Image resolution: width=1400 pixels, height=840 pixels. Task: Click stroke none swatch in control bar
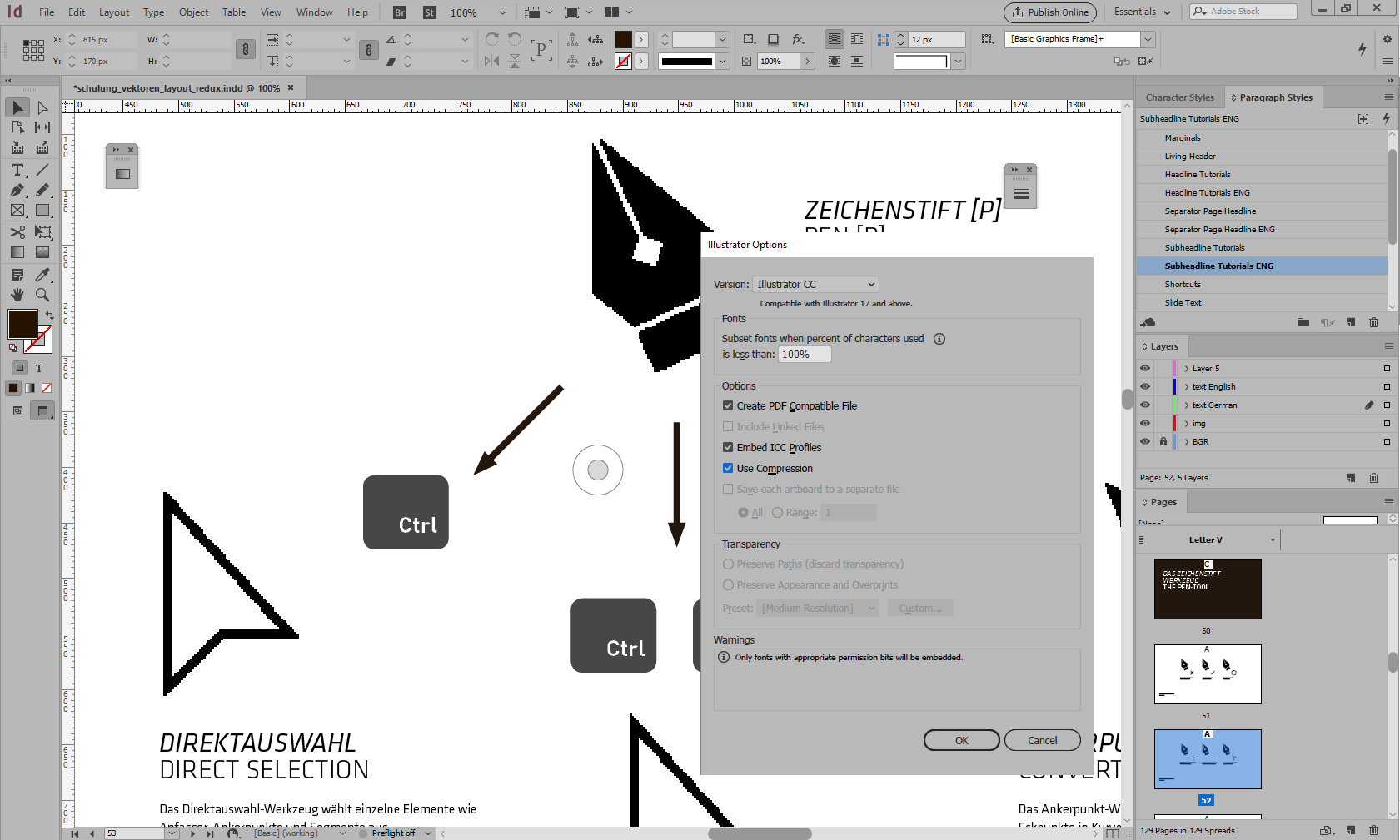[623, 62]
